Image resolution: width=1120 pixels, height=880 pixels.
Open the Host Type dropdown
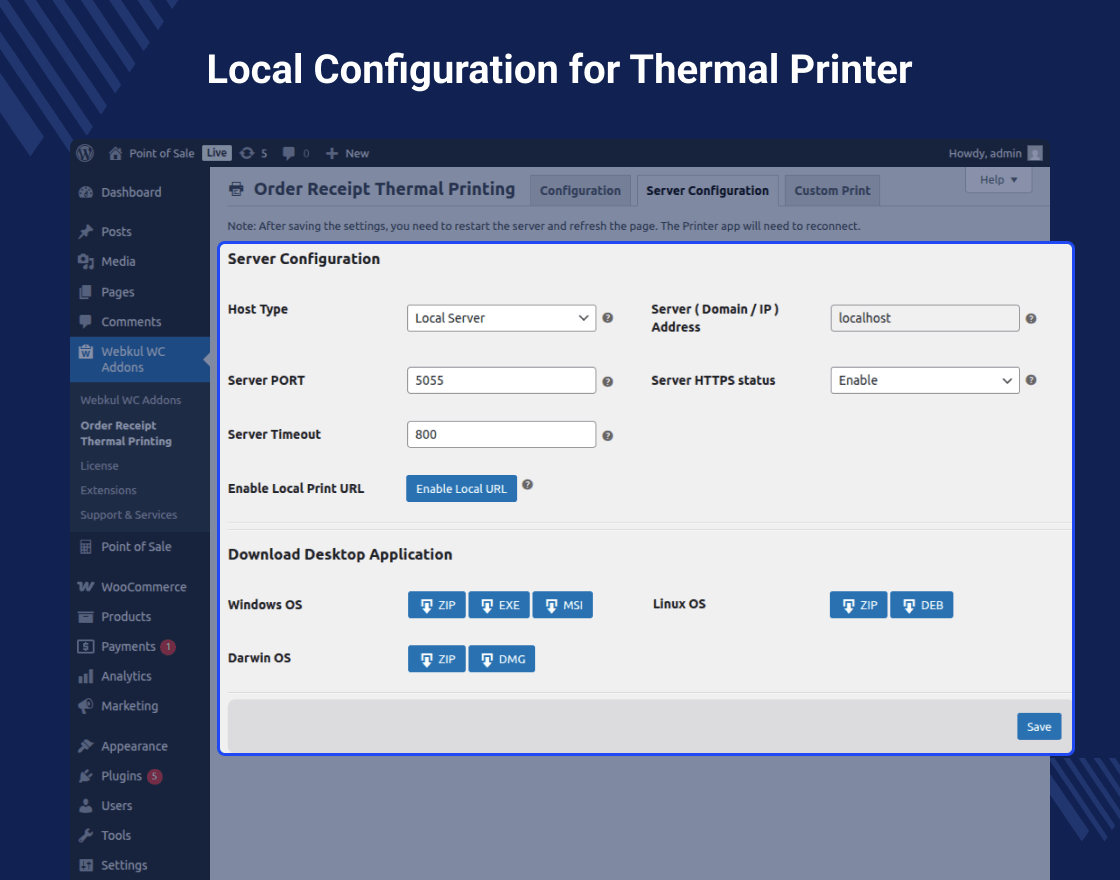pyautogui.click(x=501, y=318)
